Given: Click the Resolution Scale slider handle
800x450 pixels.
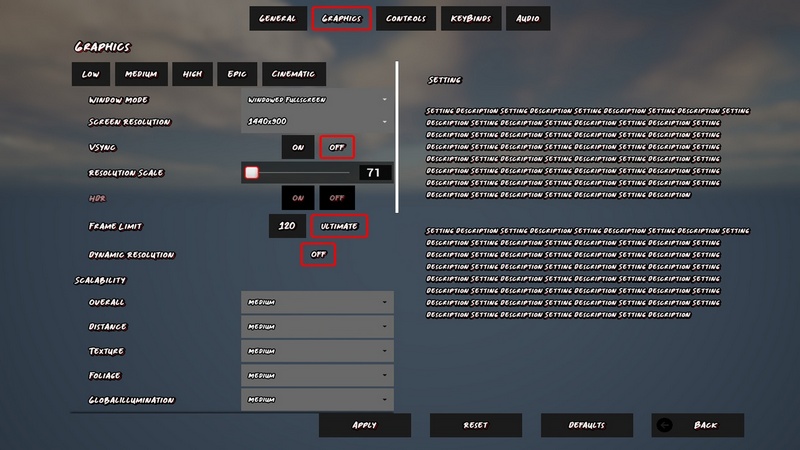Looking at the screenshot, I should tap(252, 173).
